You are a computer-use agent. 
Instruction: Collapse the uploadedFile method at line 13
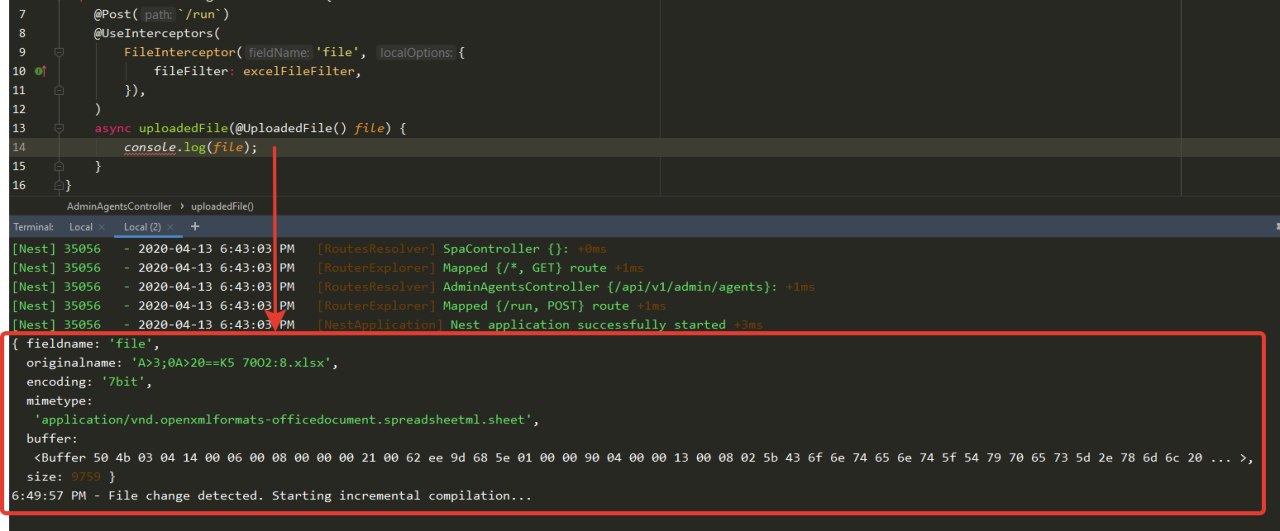(60, 129)
